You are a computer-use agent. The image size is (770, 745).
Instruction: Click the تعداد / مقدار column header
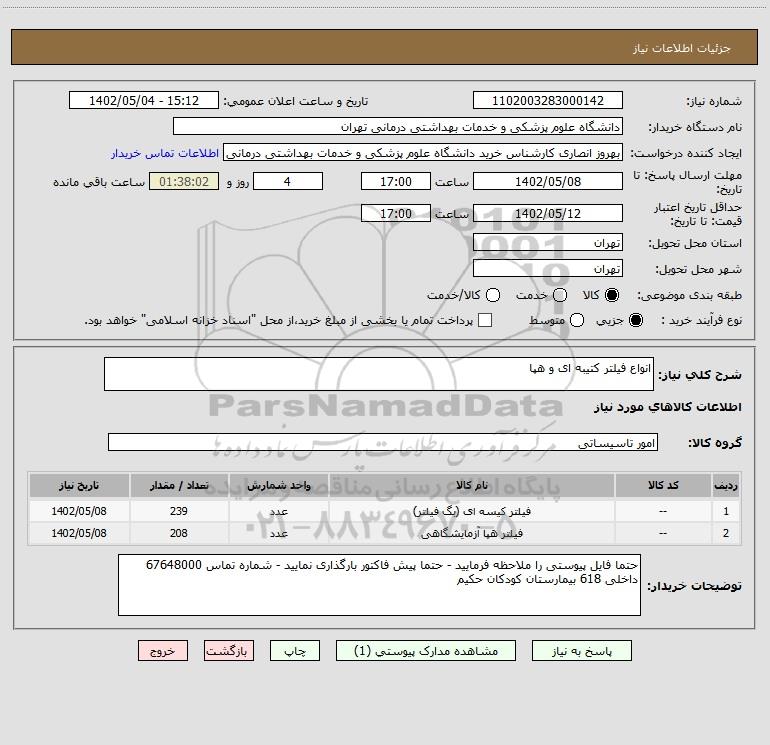(179, 485)
